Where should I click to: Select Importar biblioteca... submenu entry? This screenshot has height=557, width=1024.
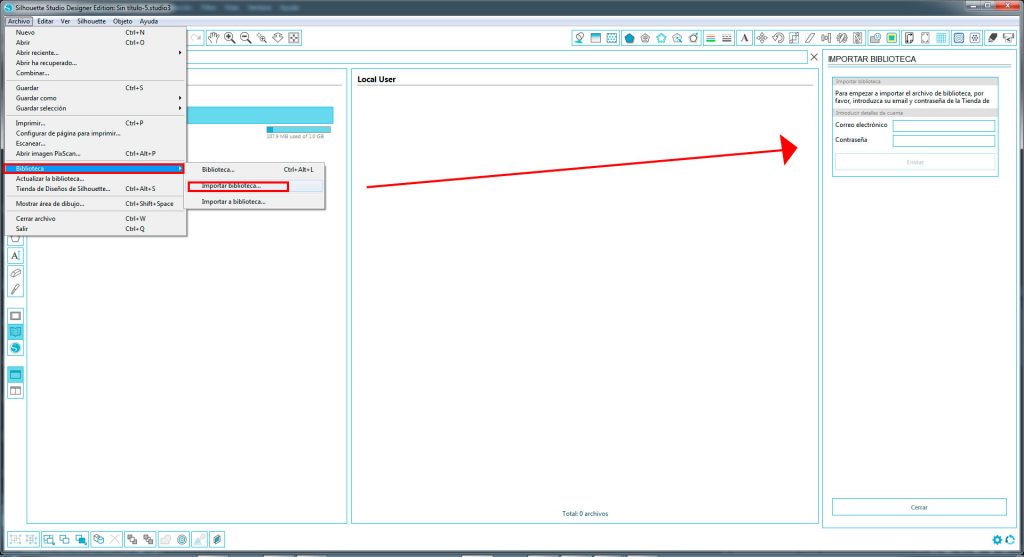click(x=255, y=186)
